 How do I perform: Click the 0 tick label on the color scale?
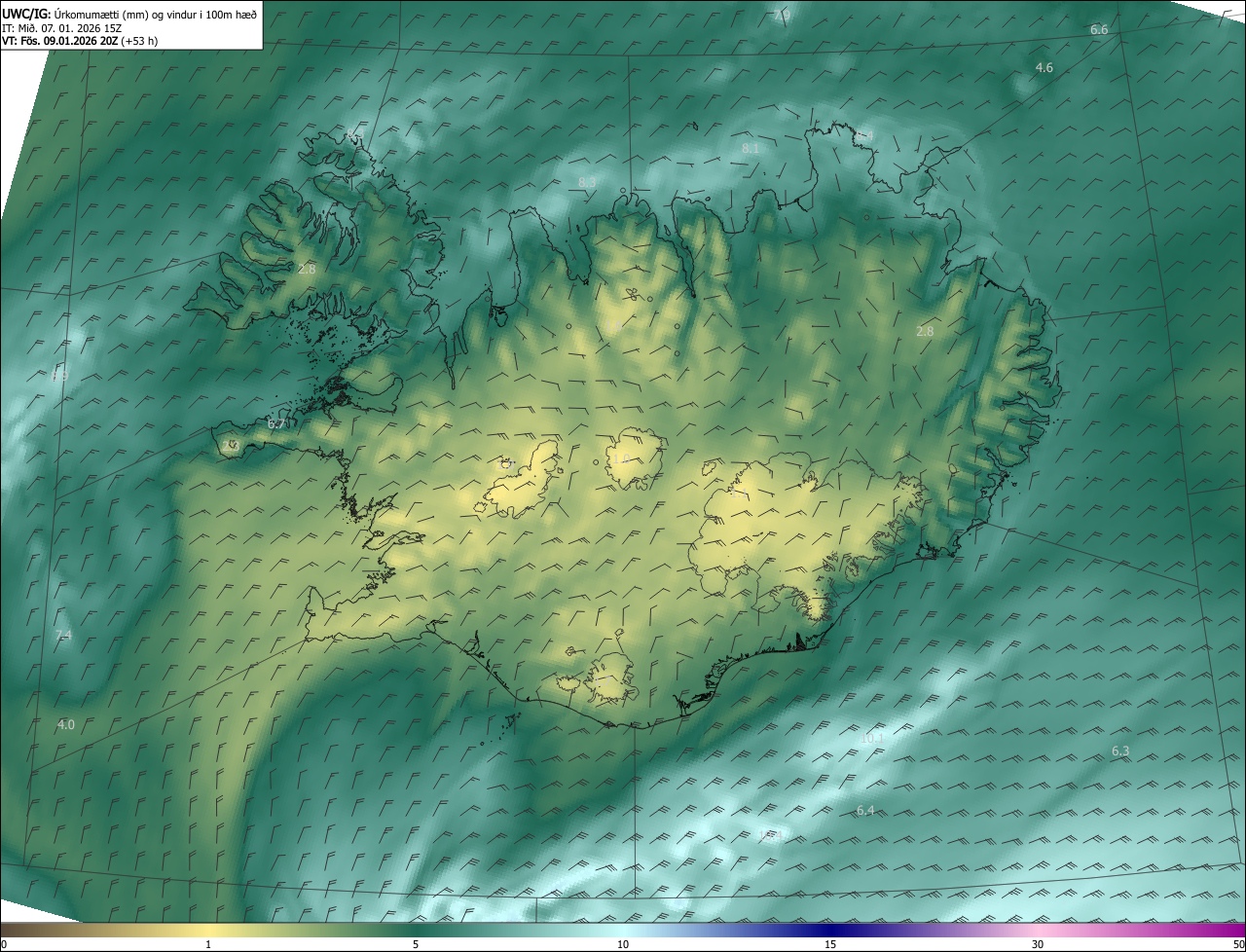click(4, 944)
